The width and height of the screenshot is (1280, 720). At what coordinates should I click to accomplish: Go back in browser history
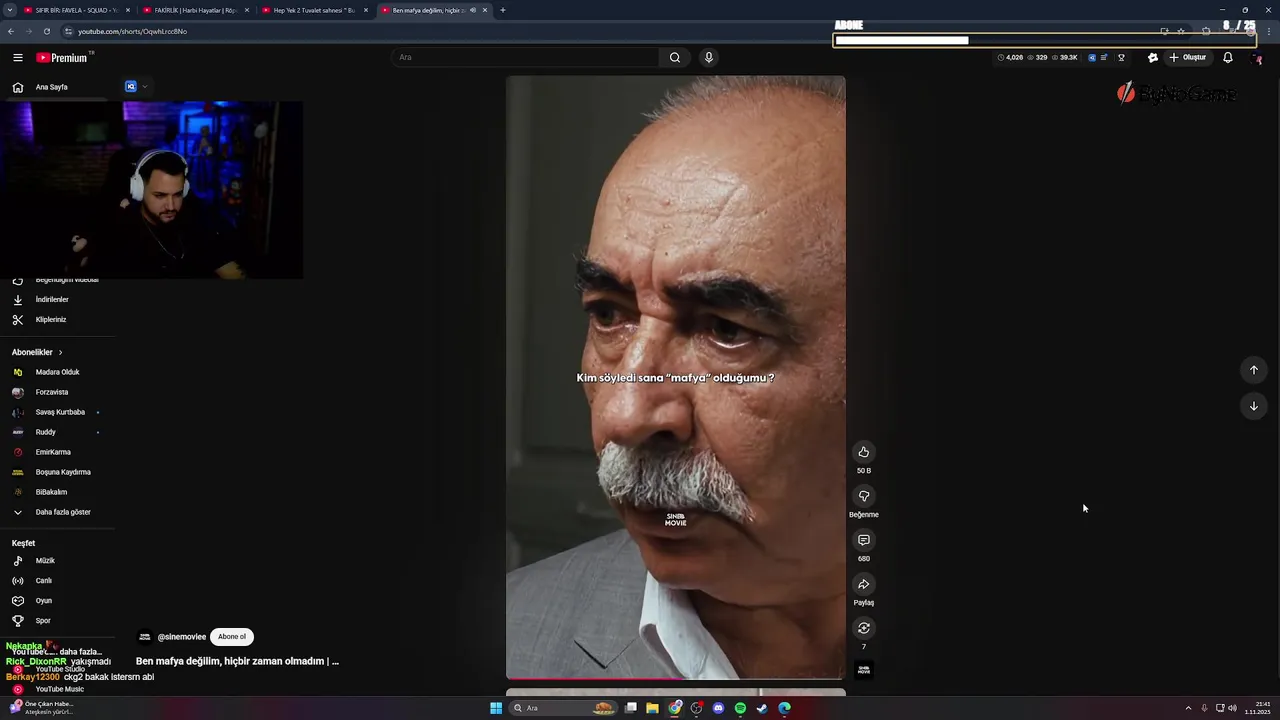(11, 31)
